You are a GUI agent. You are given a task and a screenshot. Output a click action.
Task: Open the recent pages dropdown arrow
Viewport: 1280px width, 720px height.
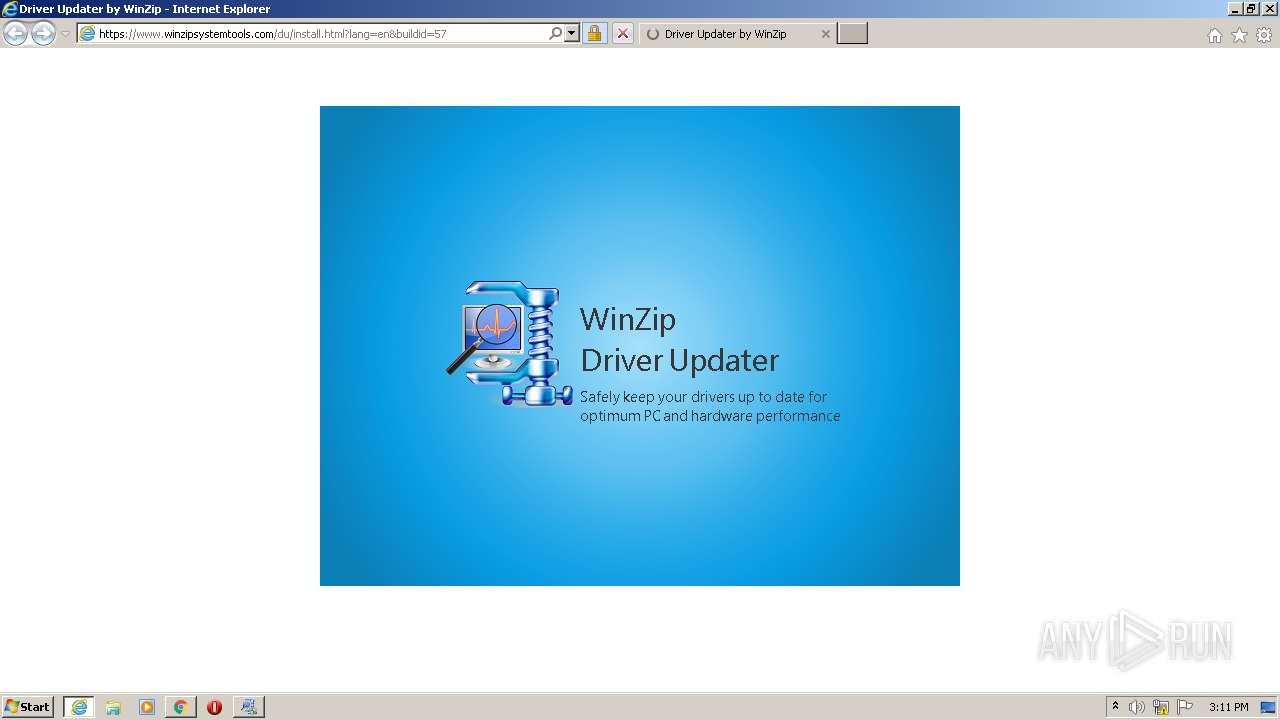tap(65, 34)
